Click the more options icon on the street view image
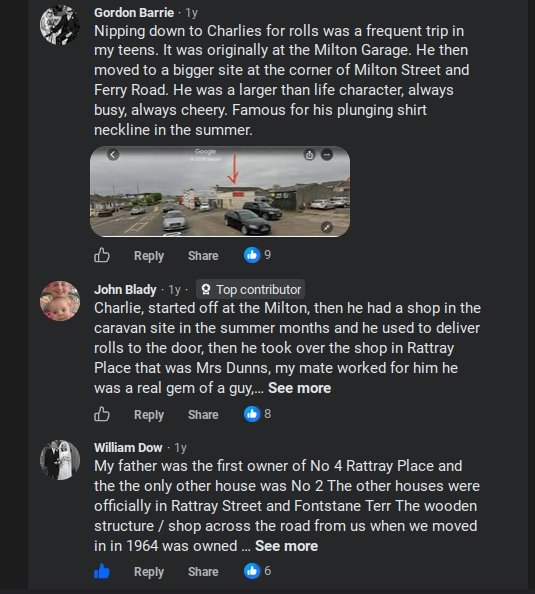The image size is (535, 594). click(327, 155)
